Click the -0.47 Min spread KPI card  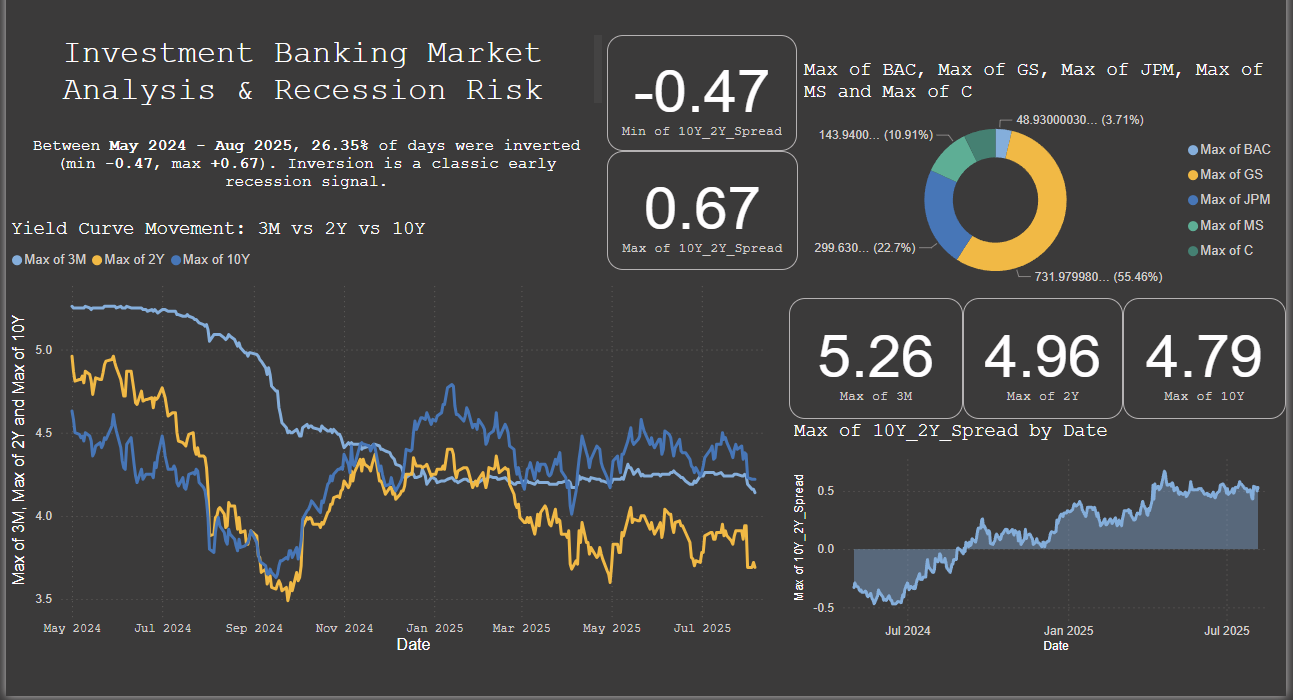point(701,93)
